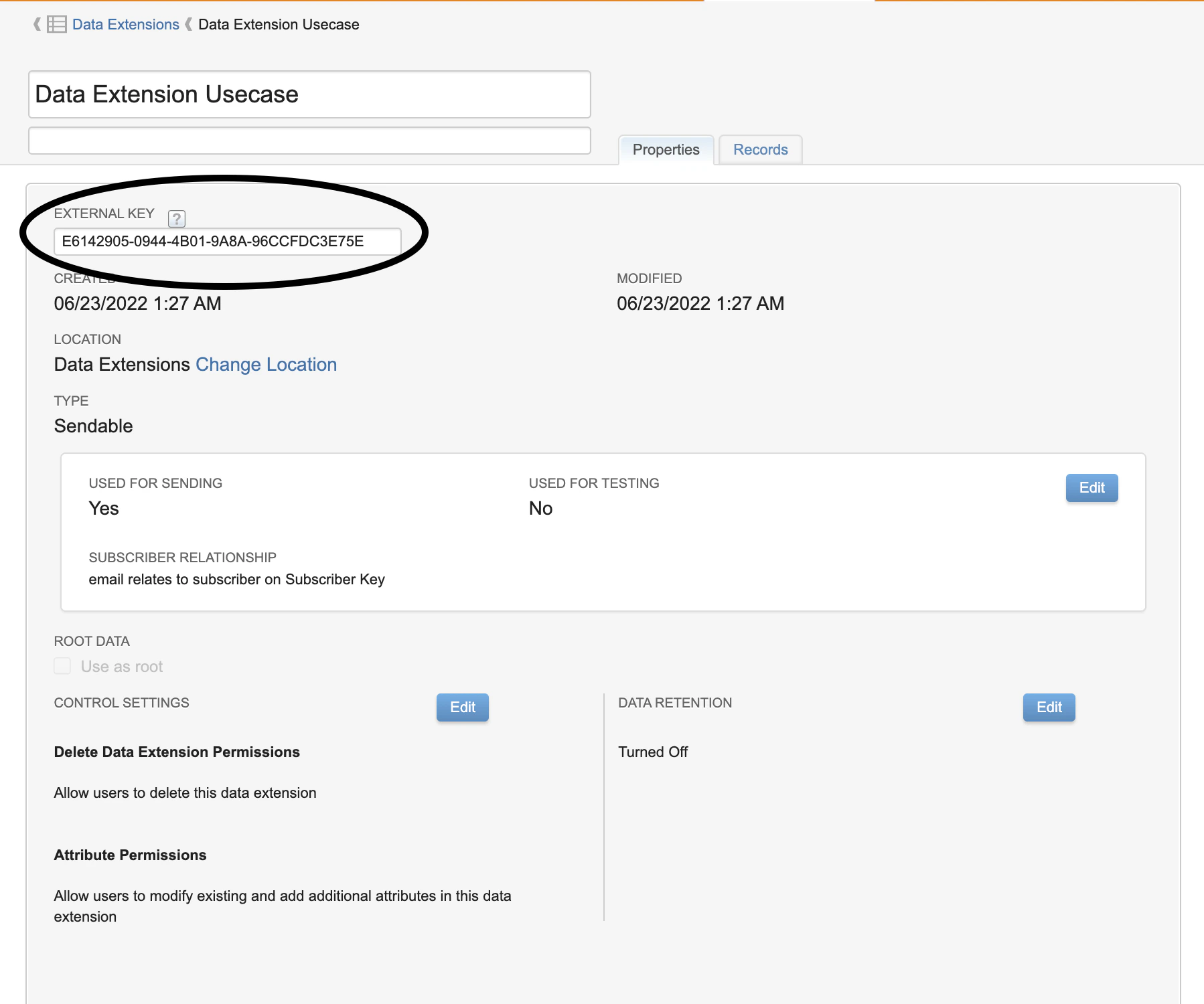Click the Modified date value

[700, 304]
